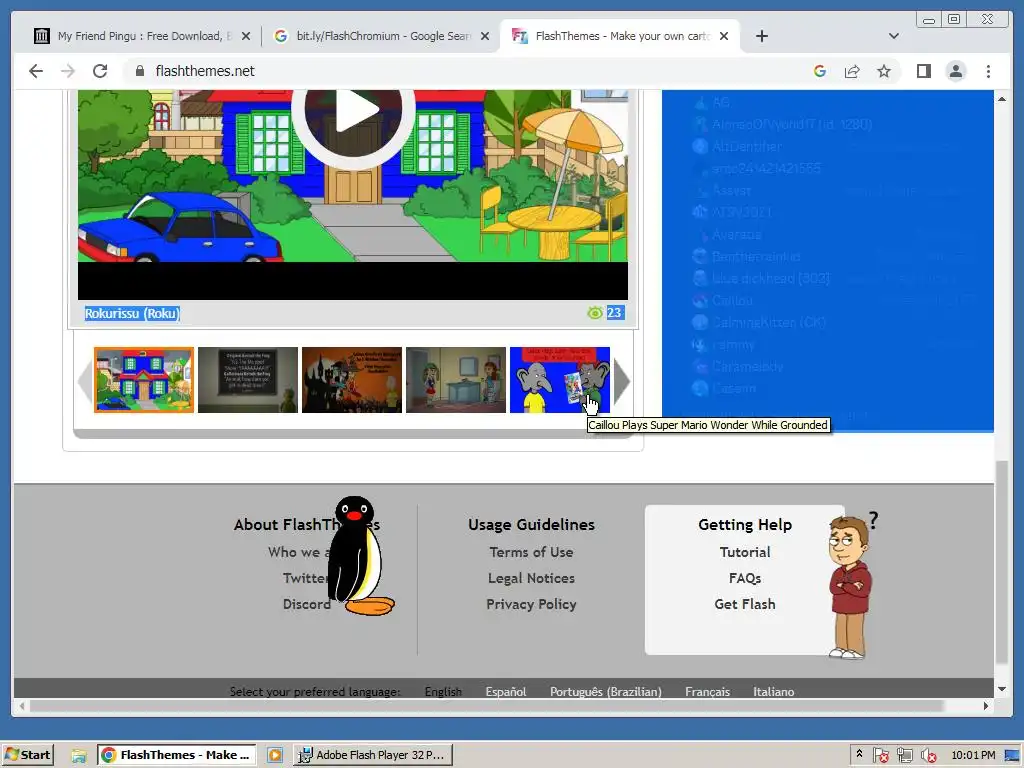Open Legal Notices link

click(531, 578)
